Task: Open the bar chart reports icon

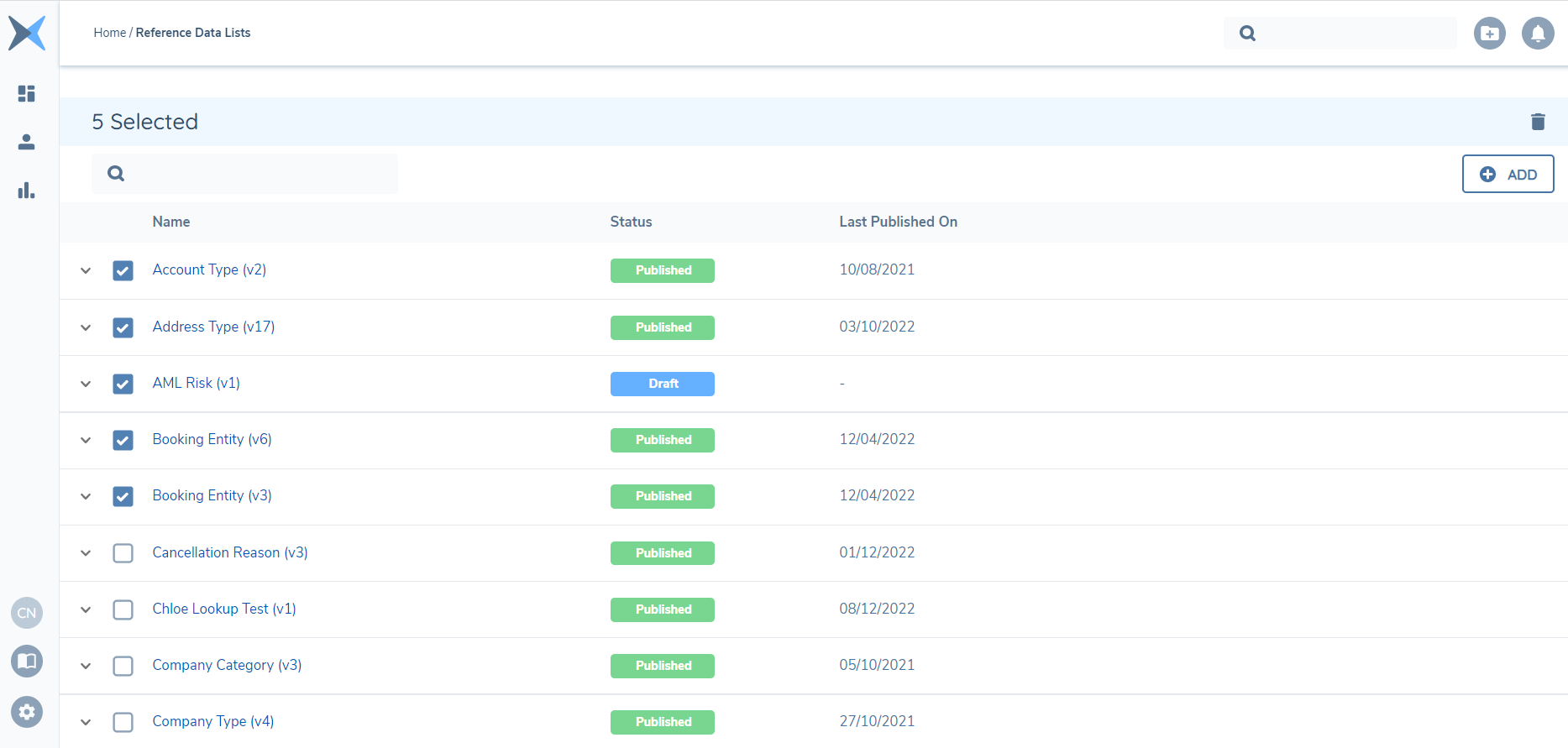Action: (27, 191)
